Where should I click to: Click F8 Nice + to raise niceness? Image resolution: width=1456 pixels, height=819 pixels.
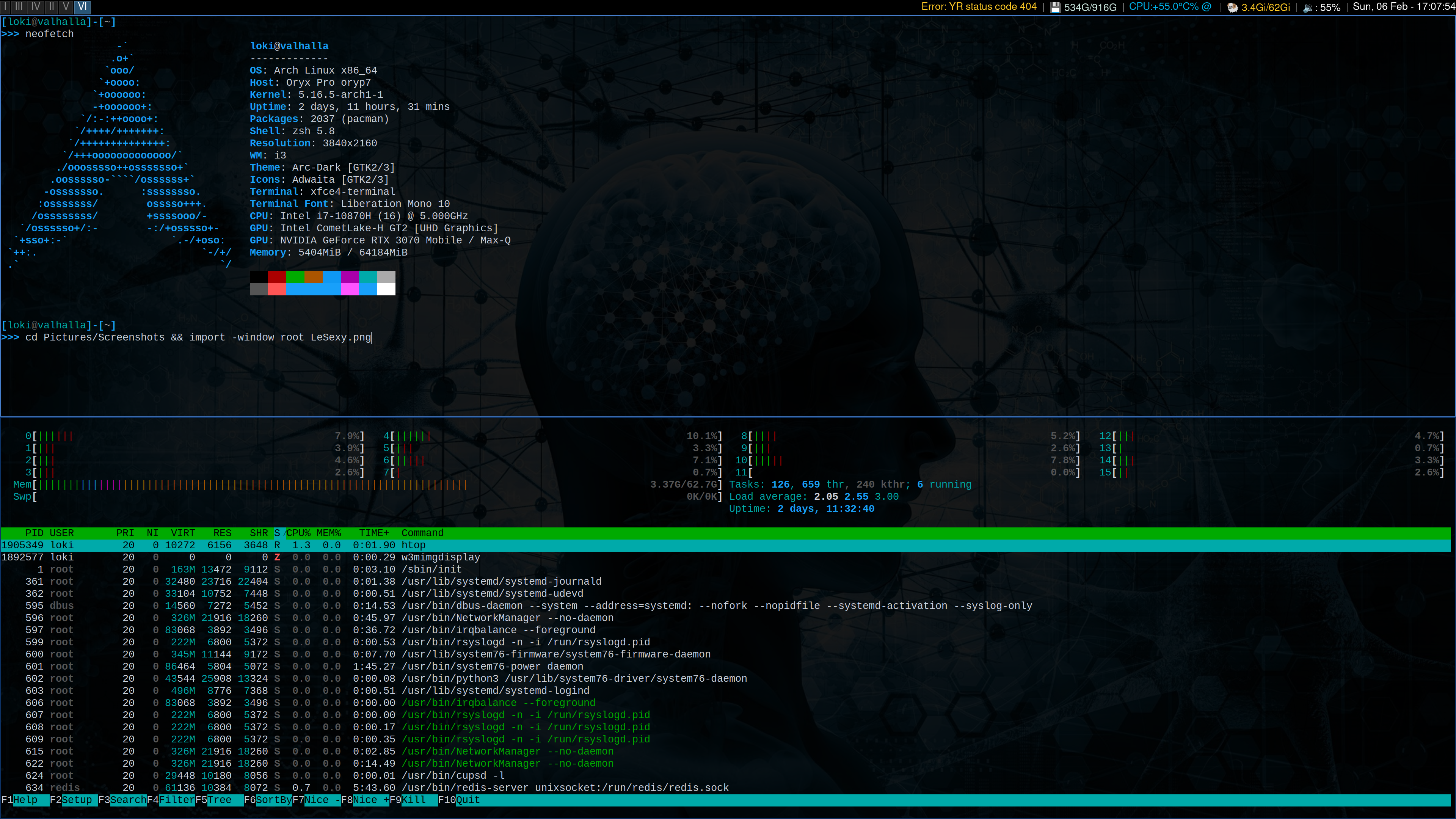[365, 800]
